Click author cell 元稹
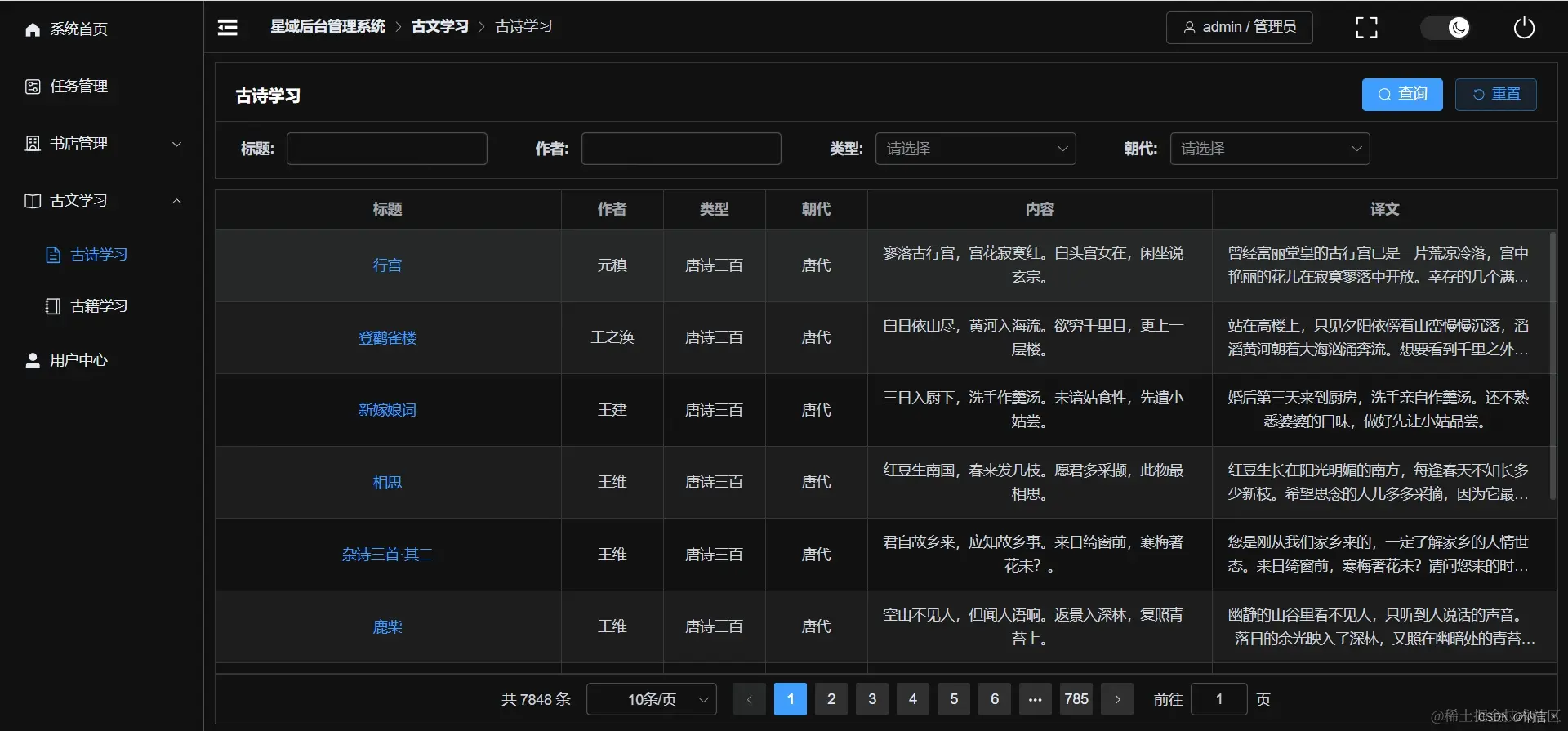The height and width of the screenshot is (731, 1568). [x=612, y=265]
